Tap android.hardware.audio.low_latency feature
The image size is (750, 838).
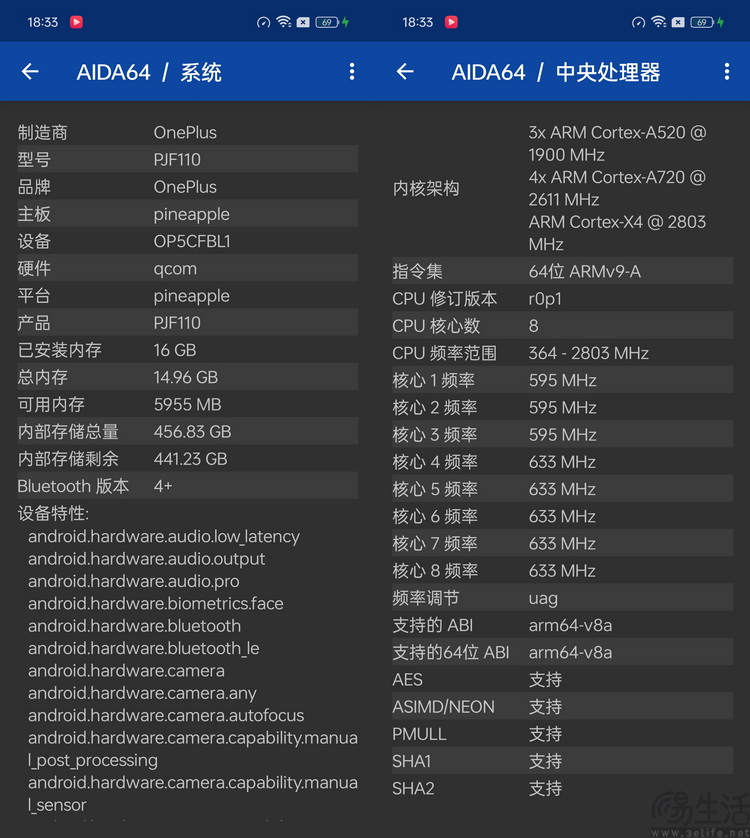pyautogui.click(x=164, y=537)
